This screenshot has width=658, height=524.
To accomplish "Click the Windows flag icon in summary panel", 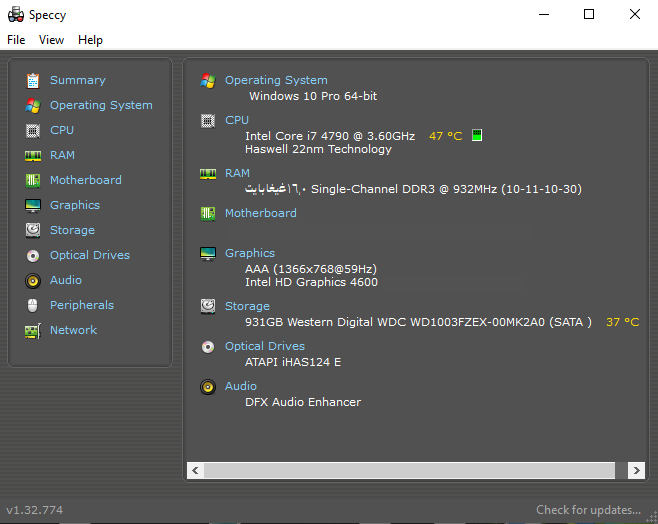I will 208,81.
